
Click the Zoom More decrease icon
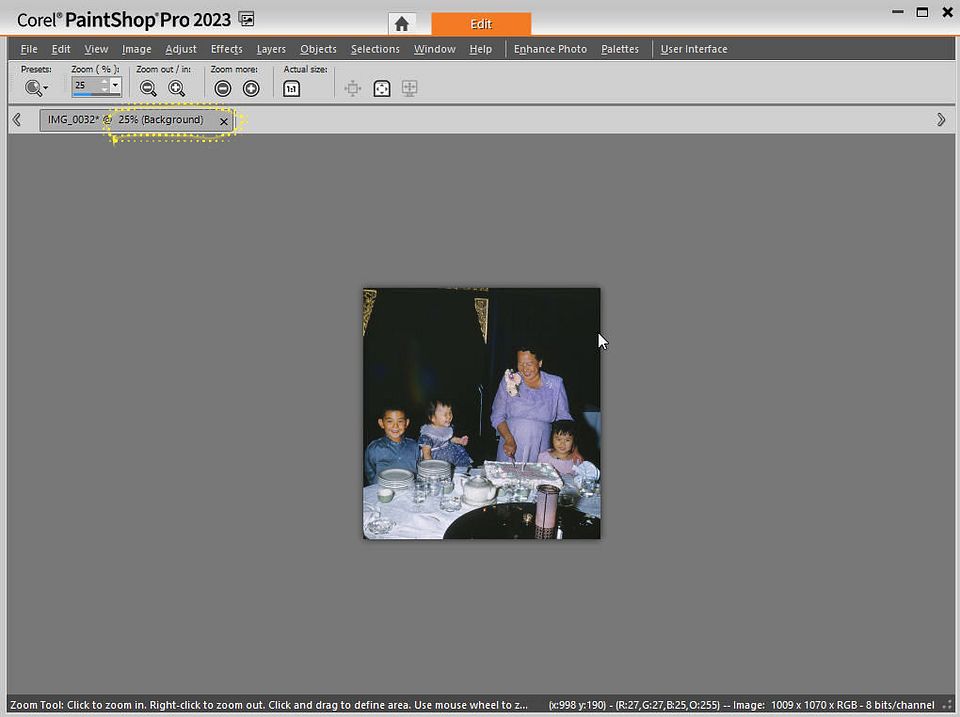pos(222,88)
